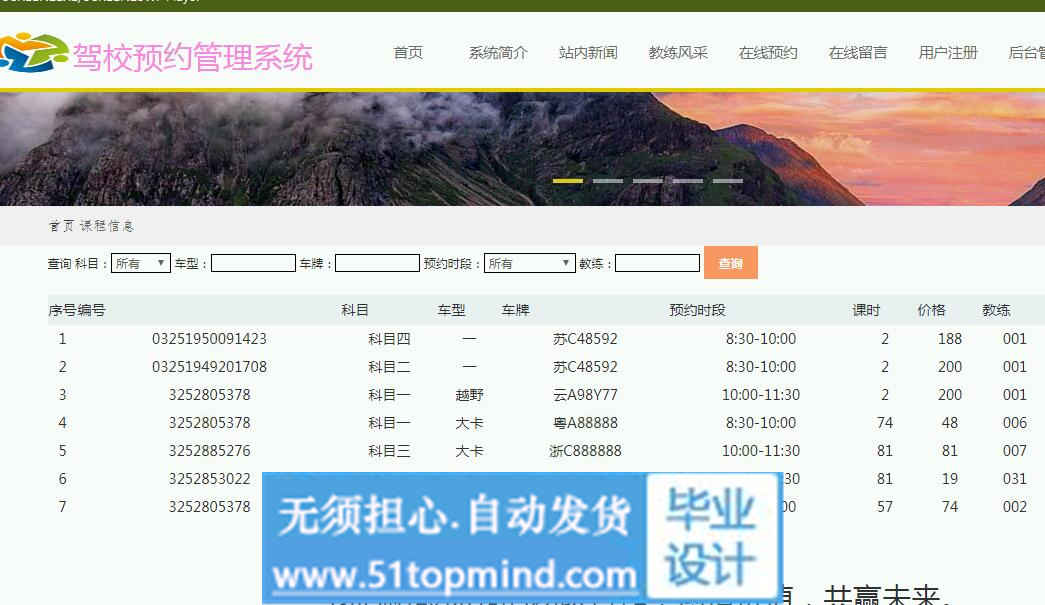Click the 科目三 cell in row 5
This screenshot has width=1045, height=605.
click(x=389, y=450)
